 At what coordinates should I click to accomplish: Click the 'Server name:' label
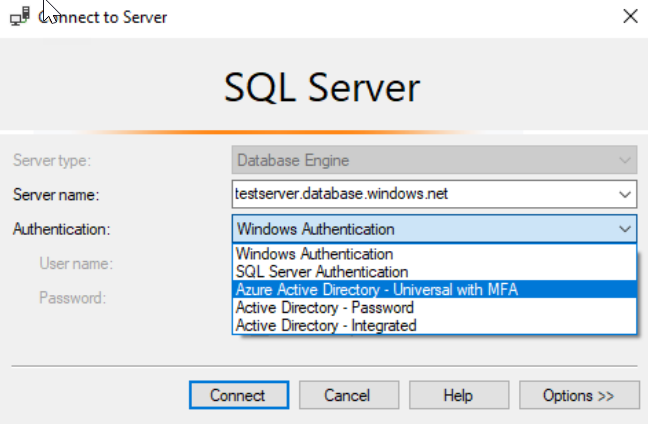pyautogui.click(x=56, y=195)
